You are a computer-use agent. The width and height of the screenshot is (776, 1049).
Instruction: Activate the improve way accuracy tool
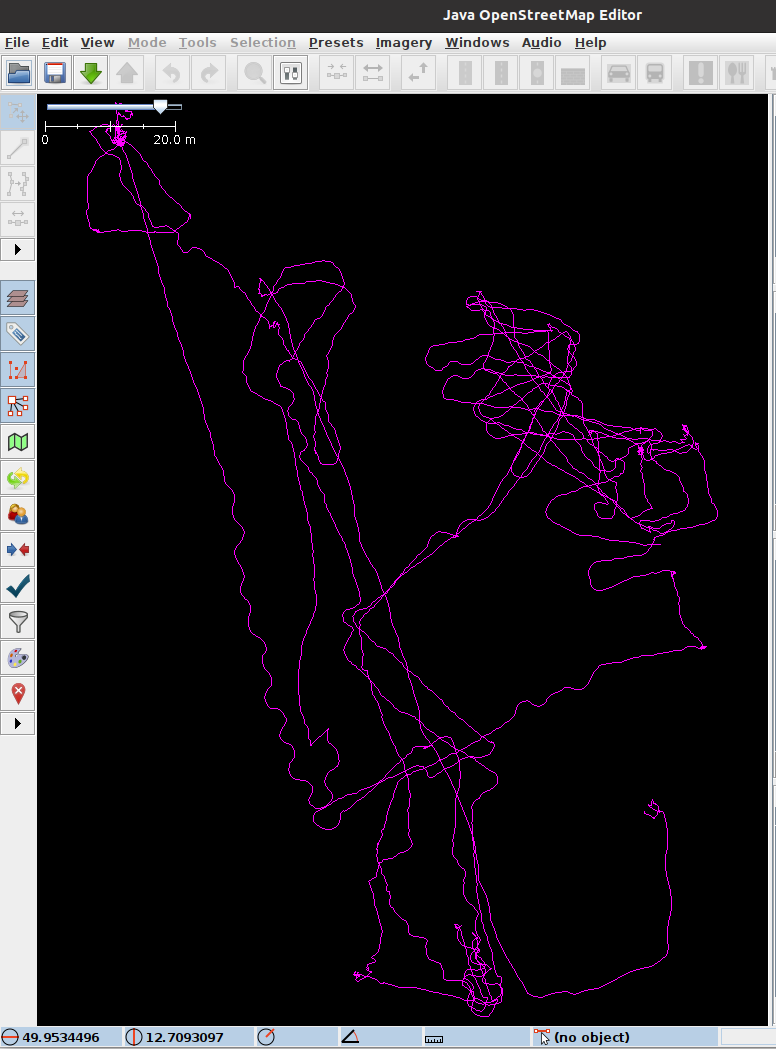[18, 184]
